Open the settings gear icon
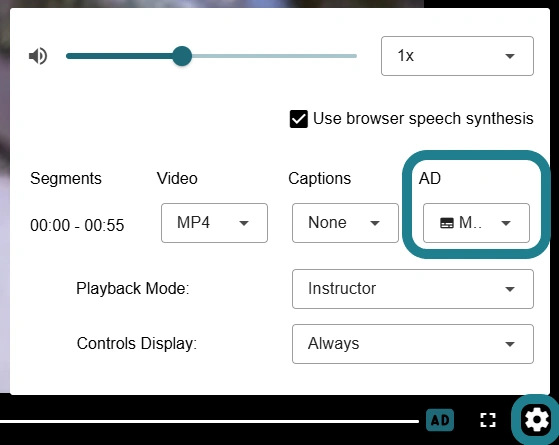This screenshot has height=445, width=559. tap(536, 420)
